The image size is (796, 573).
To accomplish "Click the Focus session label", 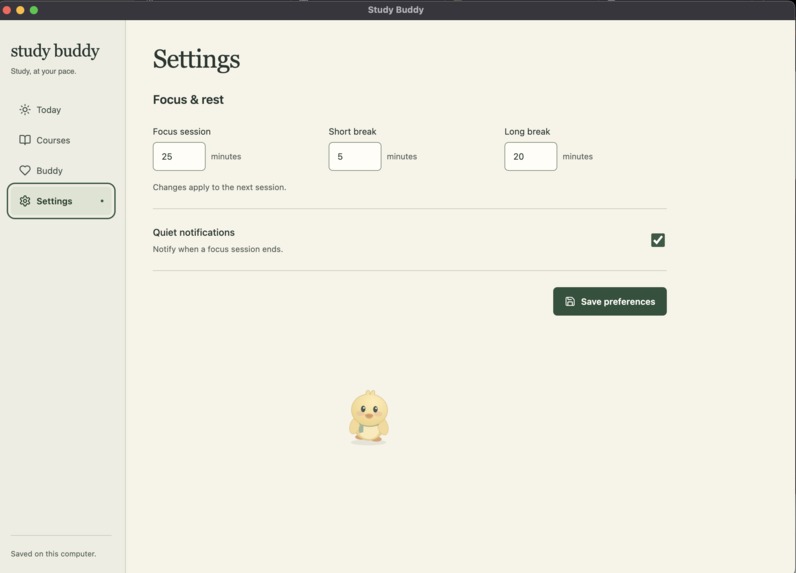I will click(x=182, y=131).
